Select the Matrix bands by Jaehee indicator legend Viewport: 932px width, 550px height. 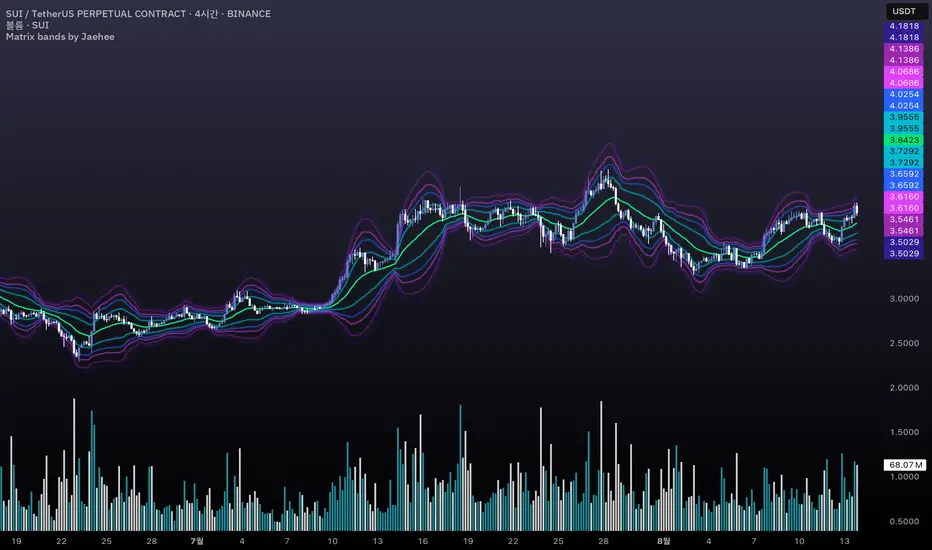(x=60, y=37)
